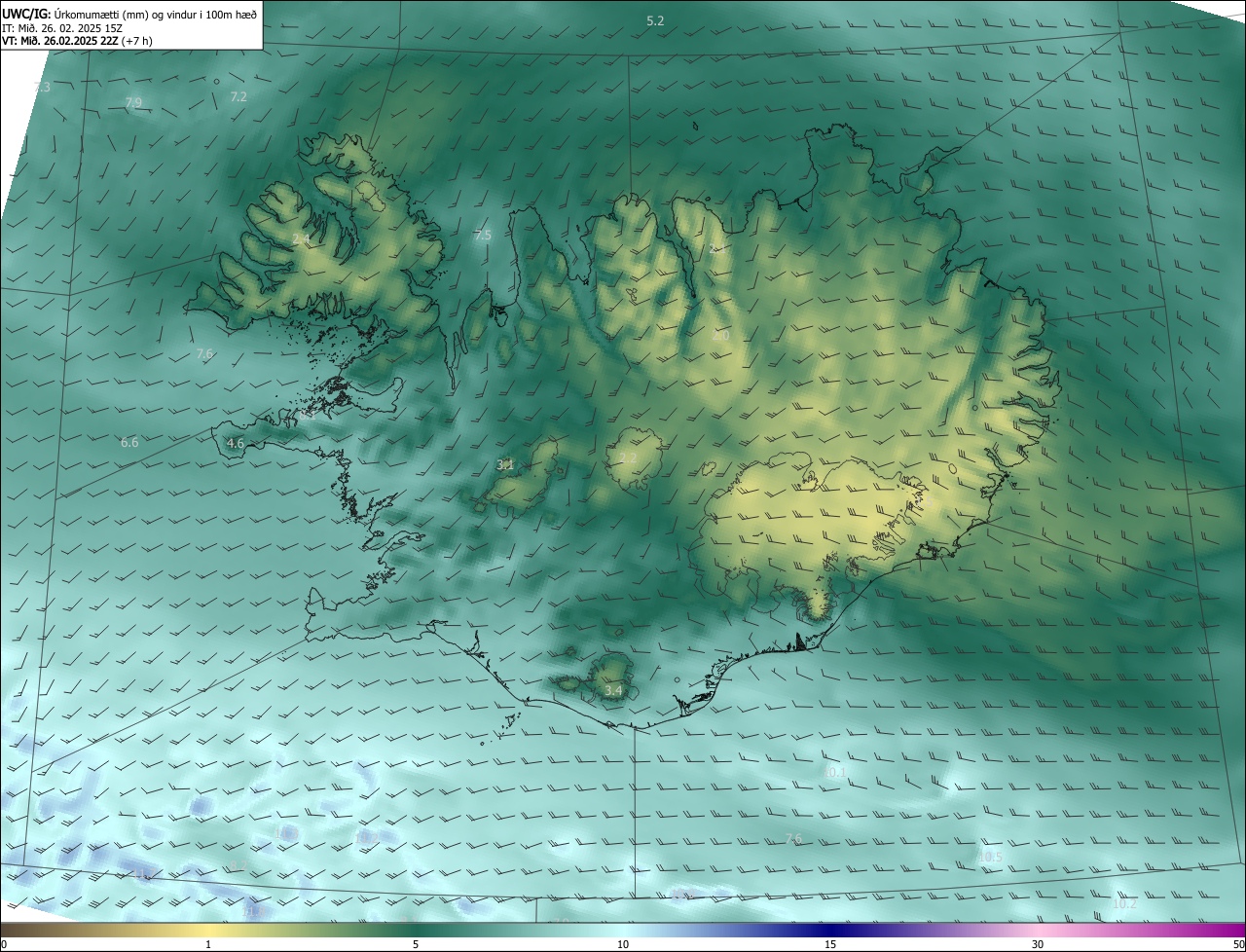This screenshot has height=952, width=1246.
Task: Click the colorbar tick label 1
Action: pyautogui.click(x=209, y=944)
